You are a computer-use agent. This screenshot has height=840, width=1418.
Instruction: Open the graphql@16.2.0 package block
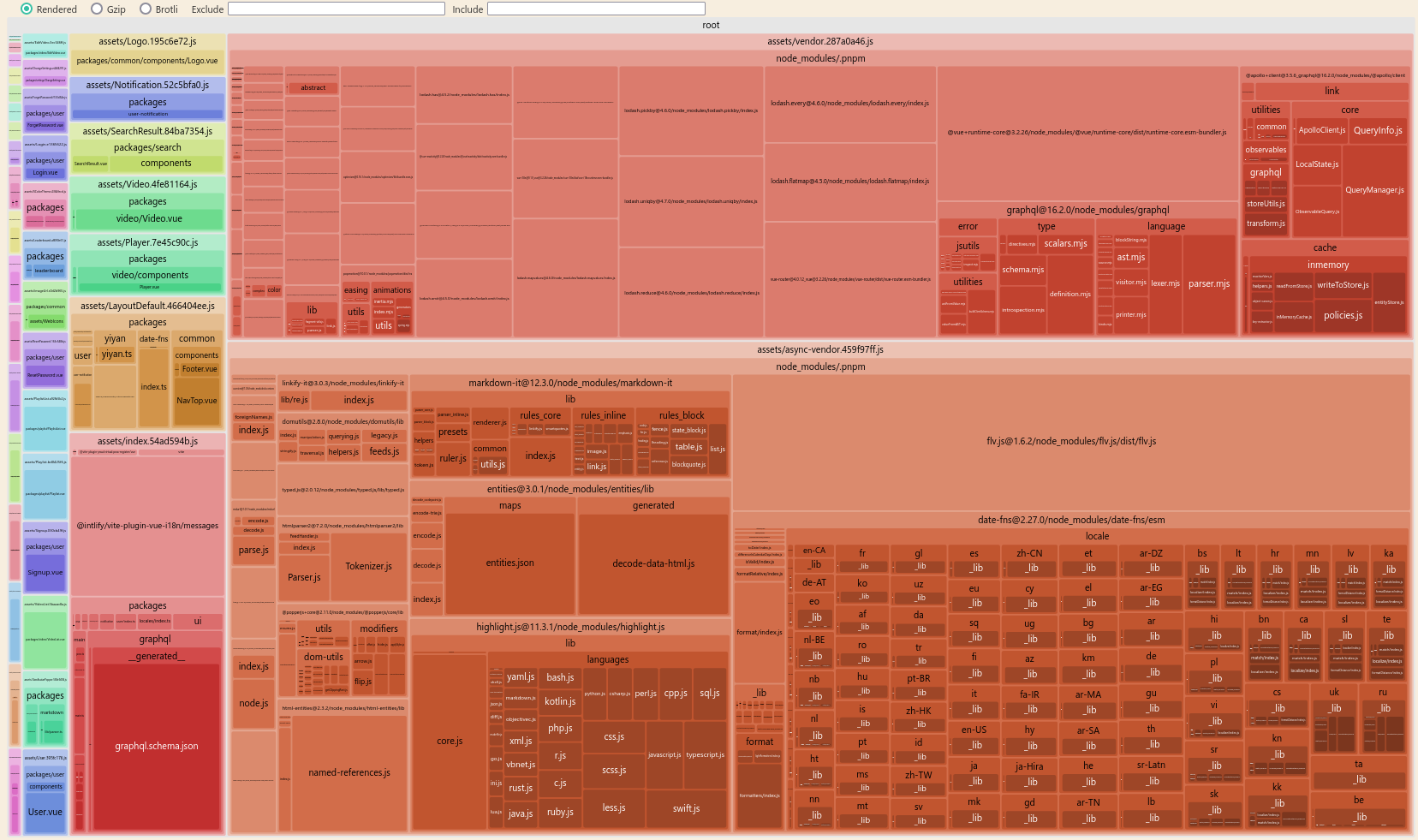click(x=1087, y=210)
